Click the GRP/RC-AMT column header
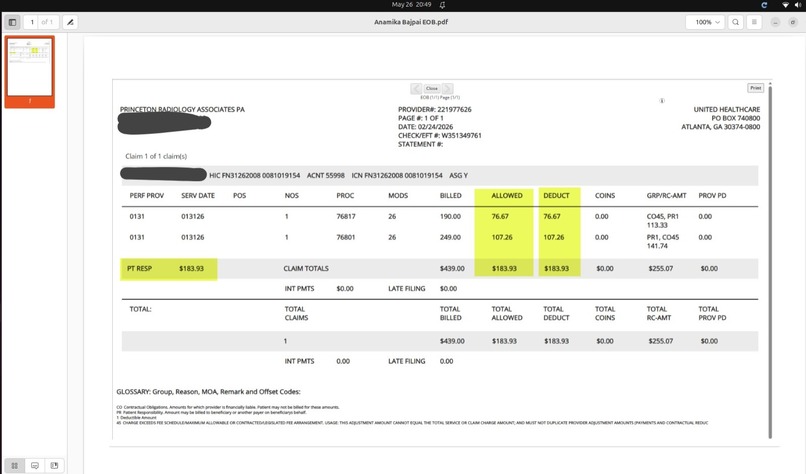The height and width of the screenshot is (474, 806). tap(667, 196)
